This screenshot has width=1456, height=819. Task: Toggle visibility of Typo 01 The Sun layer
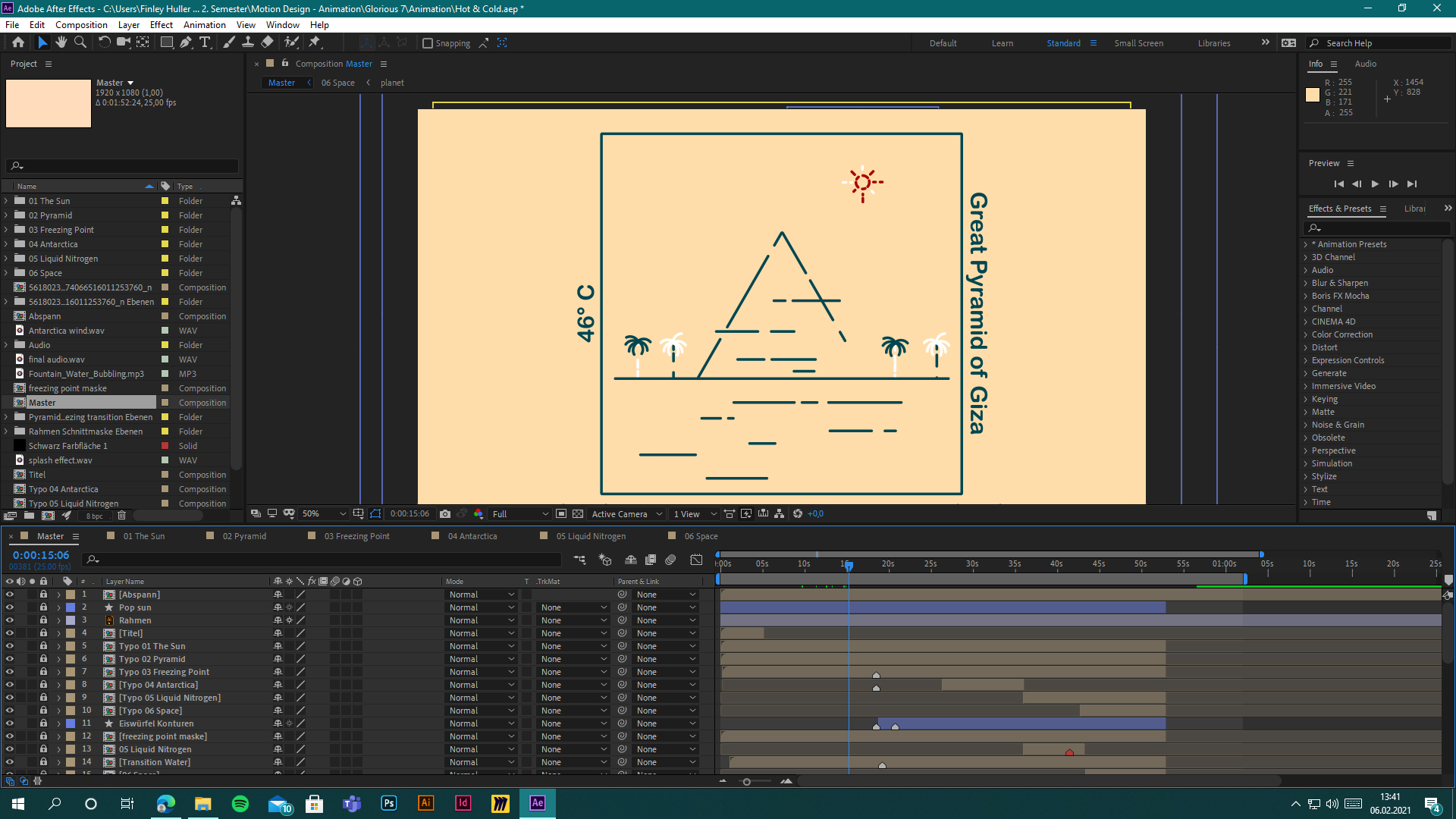9,646
